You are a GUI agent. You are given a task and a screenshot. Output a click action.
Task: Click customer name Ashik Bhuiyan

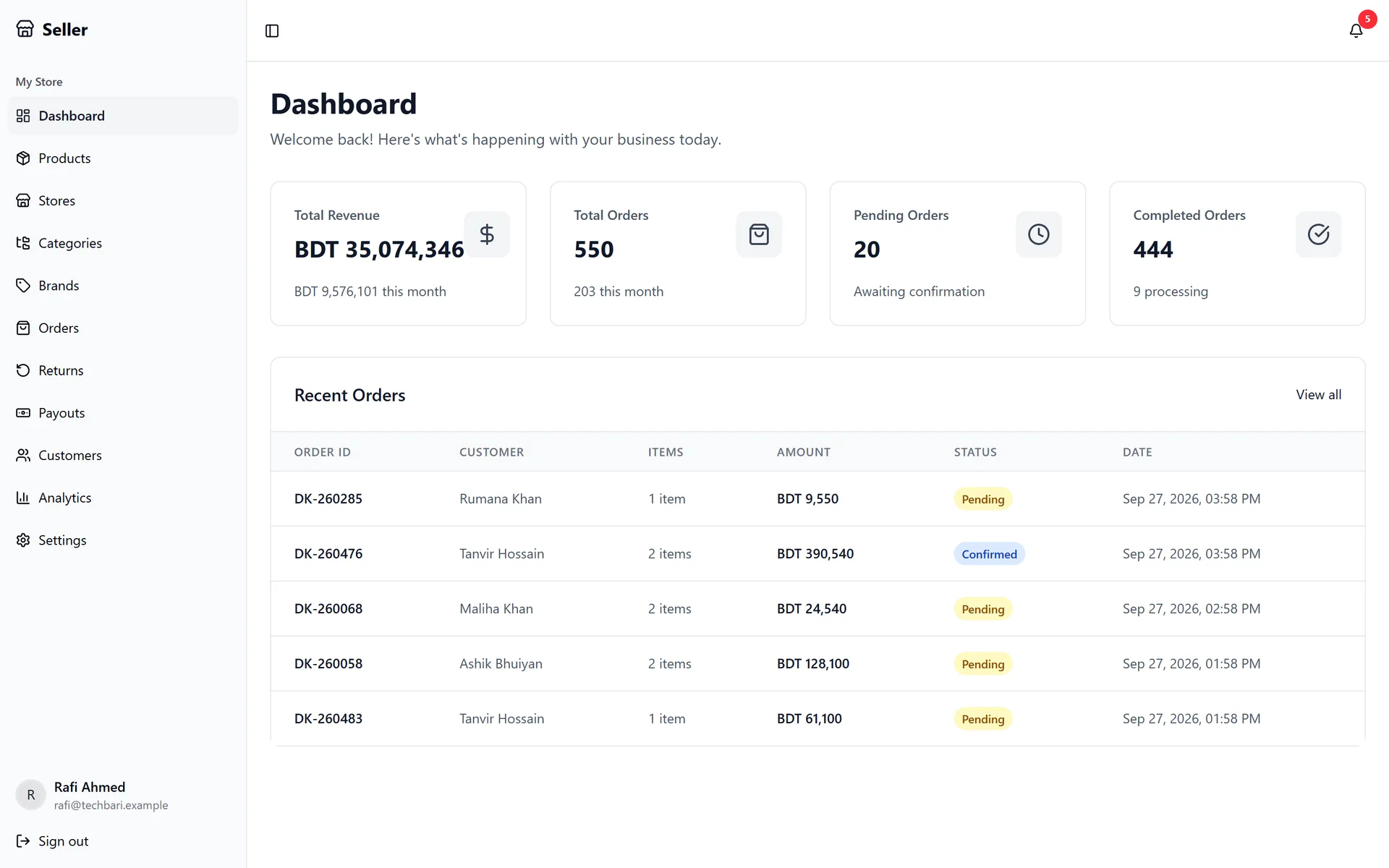tap(501, 663)
